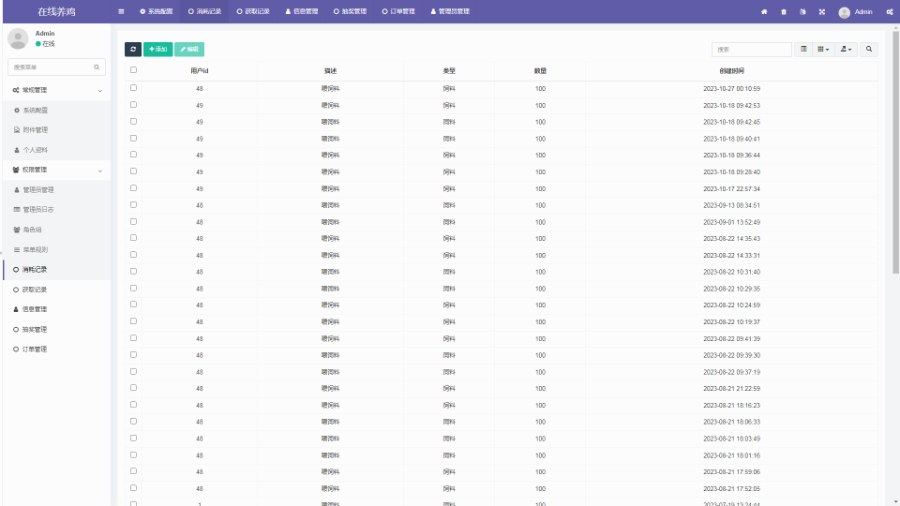Focus the table search input field
This screenshot has height=506, width=900.
click(x=752, y=49)
